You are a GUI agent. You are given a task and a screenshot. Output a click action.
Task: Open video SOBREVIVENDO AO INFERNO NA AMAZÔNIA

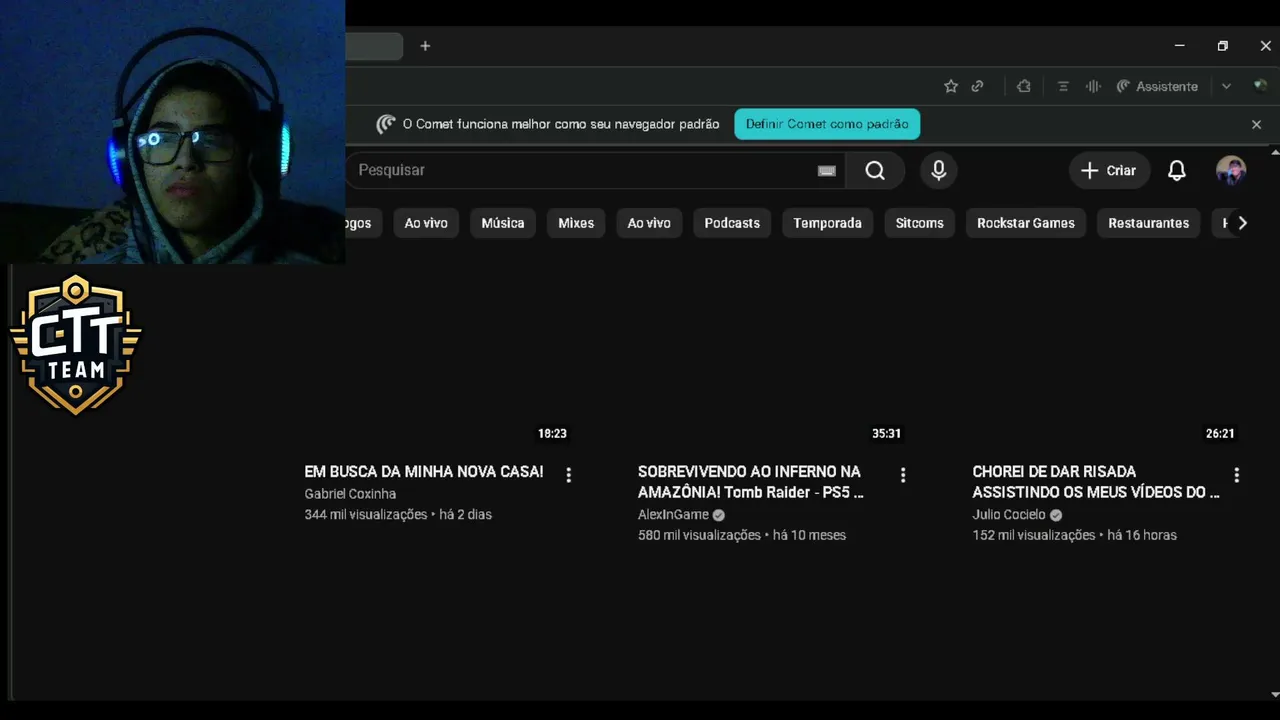(x=751, y=482)
